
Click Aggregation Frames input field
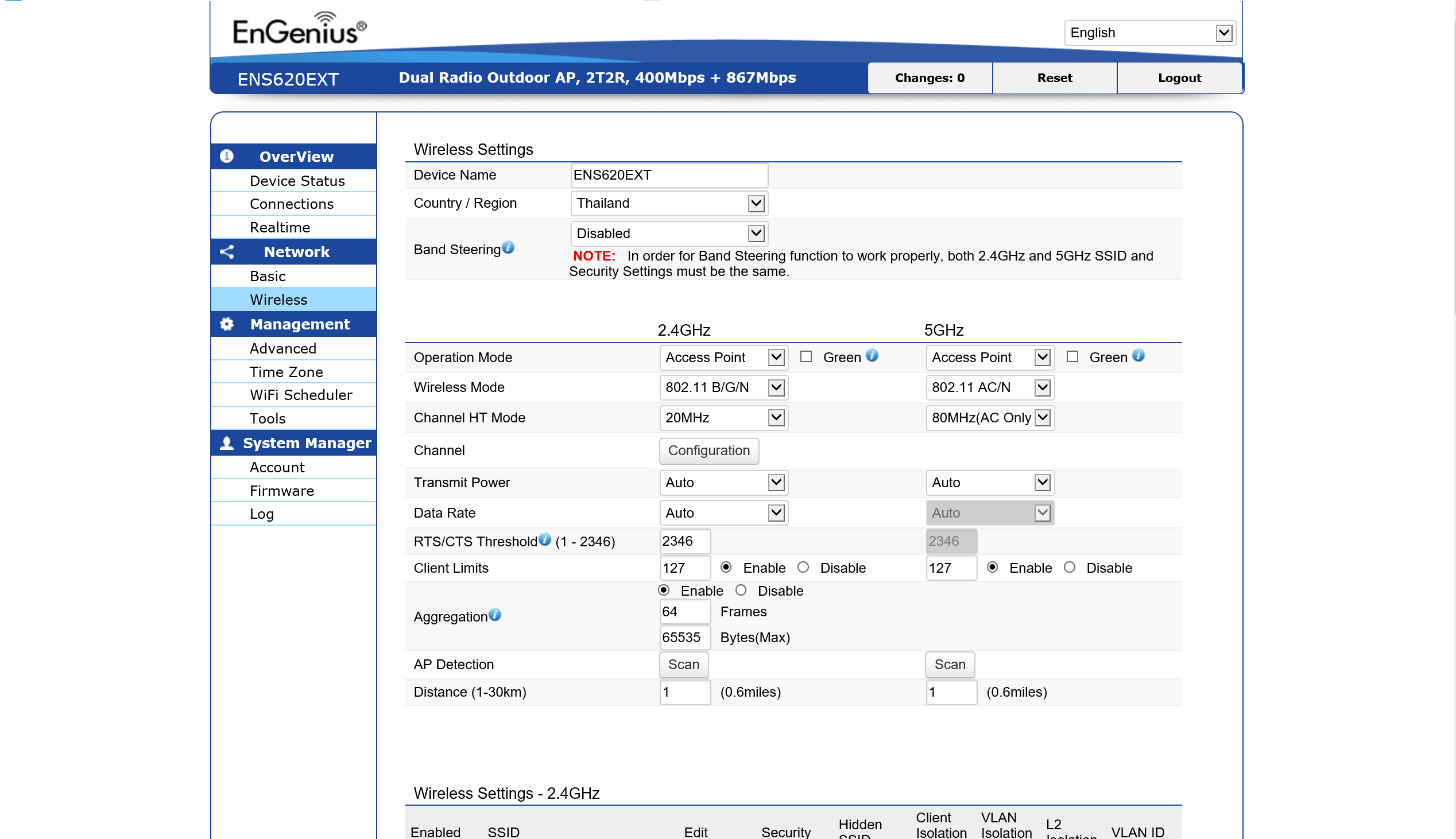tap(685, 611)
